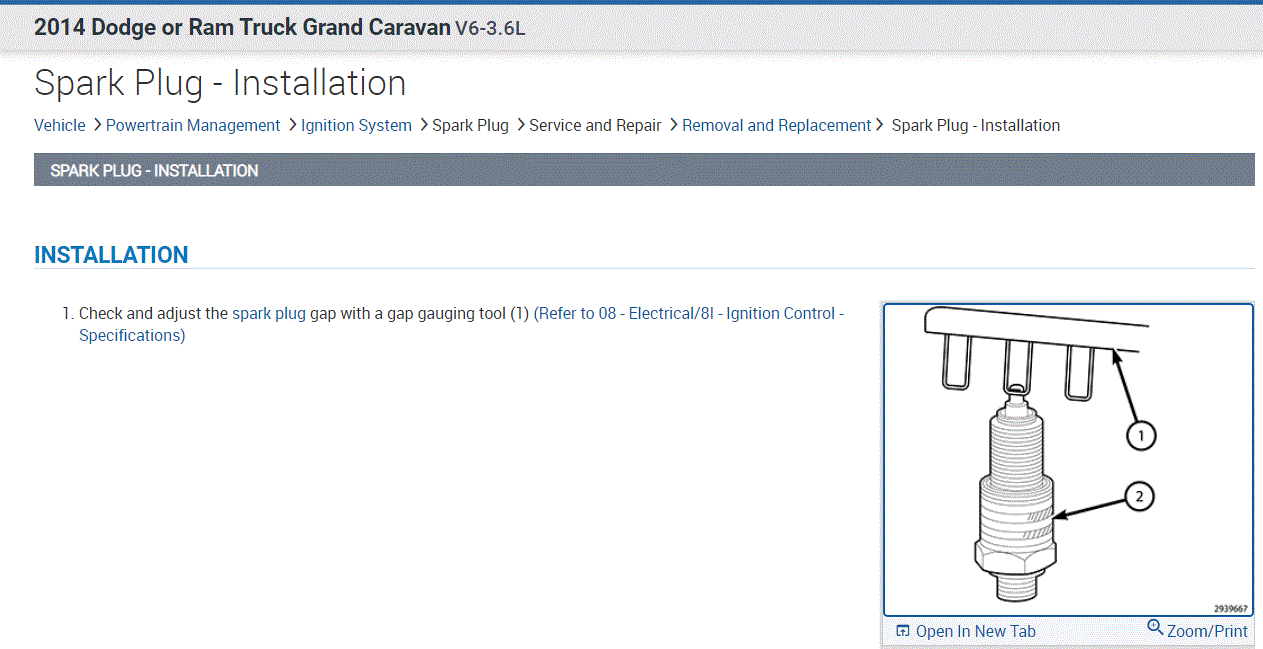Click the INSTALLATION section heading
This screenshot has height=649, width=1263.
pyautogui.click(x=111, y=255)
